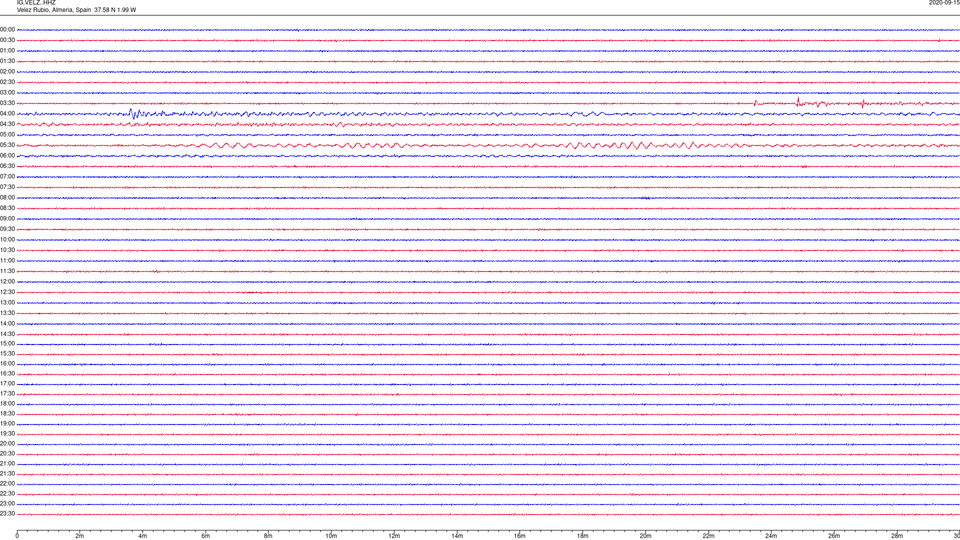
Task: Select the 20:00 trace time label
Action: point(7,444)
